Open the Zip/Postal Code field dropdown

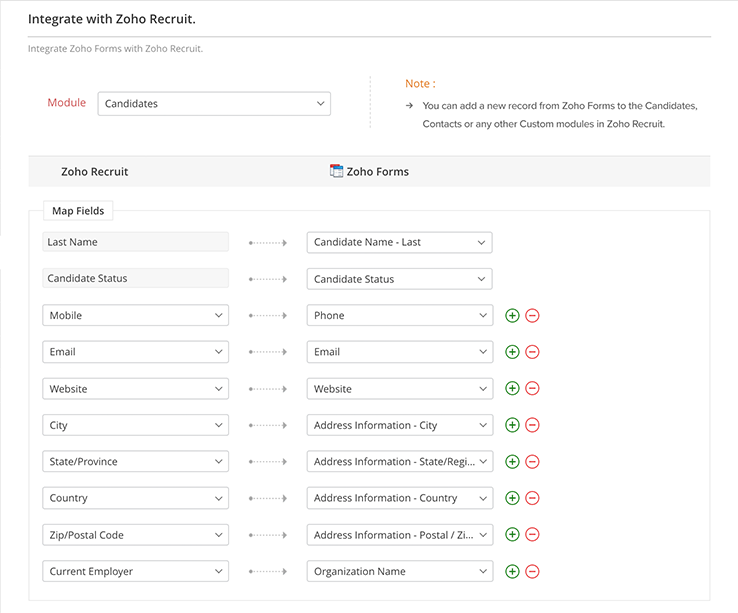click(x=136, y=535)
